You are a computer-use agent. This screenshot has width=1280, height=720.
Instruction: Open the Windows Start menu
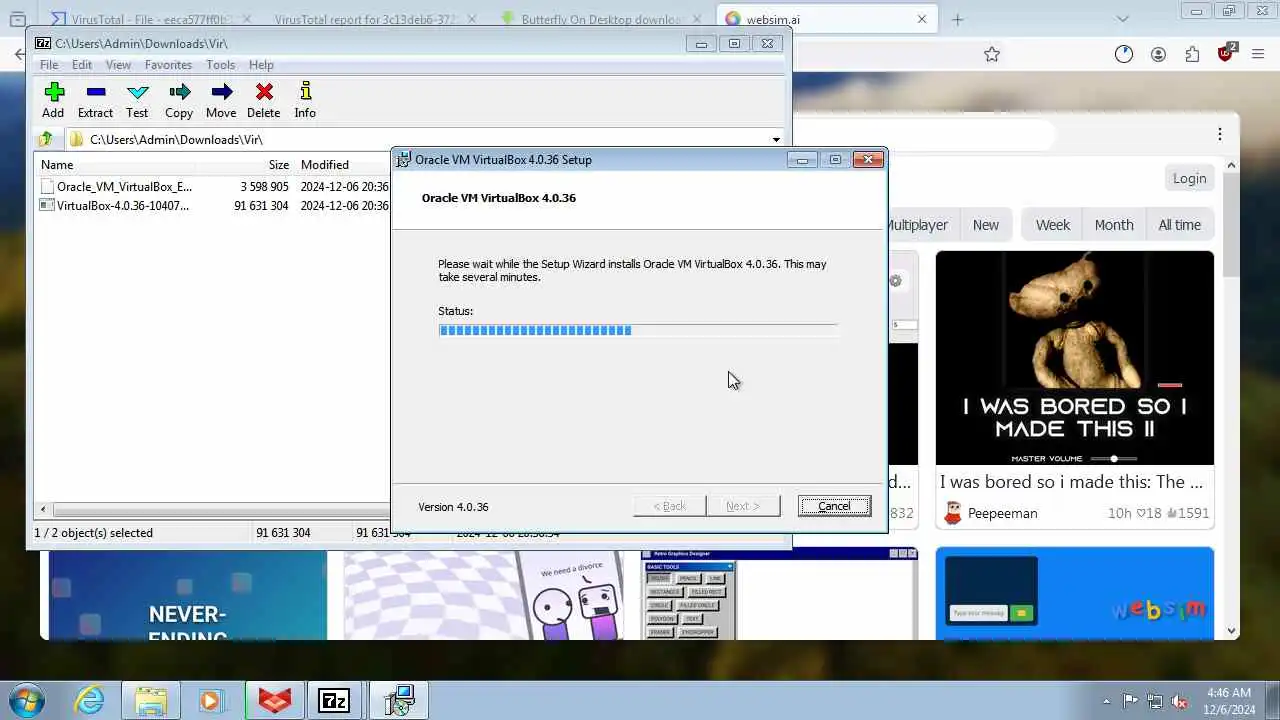point(26,701)
